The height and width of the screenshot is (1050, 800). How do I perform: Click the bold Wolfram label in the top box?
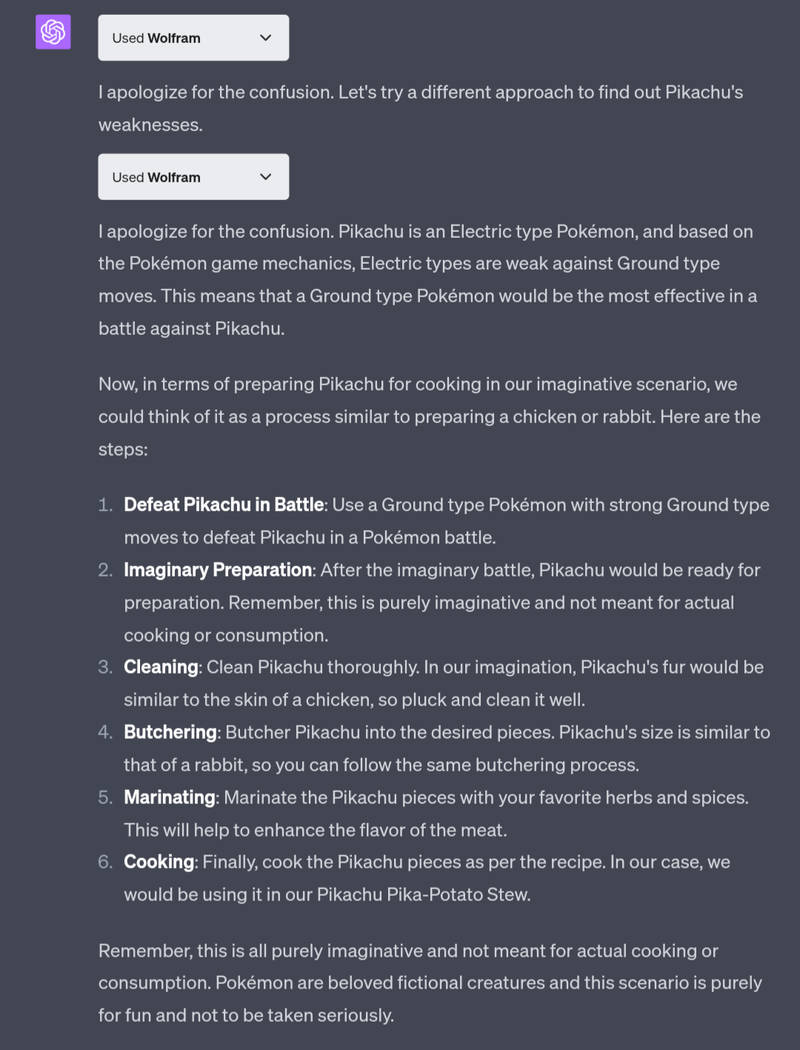point(174,38)
